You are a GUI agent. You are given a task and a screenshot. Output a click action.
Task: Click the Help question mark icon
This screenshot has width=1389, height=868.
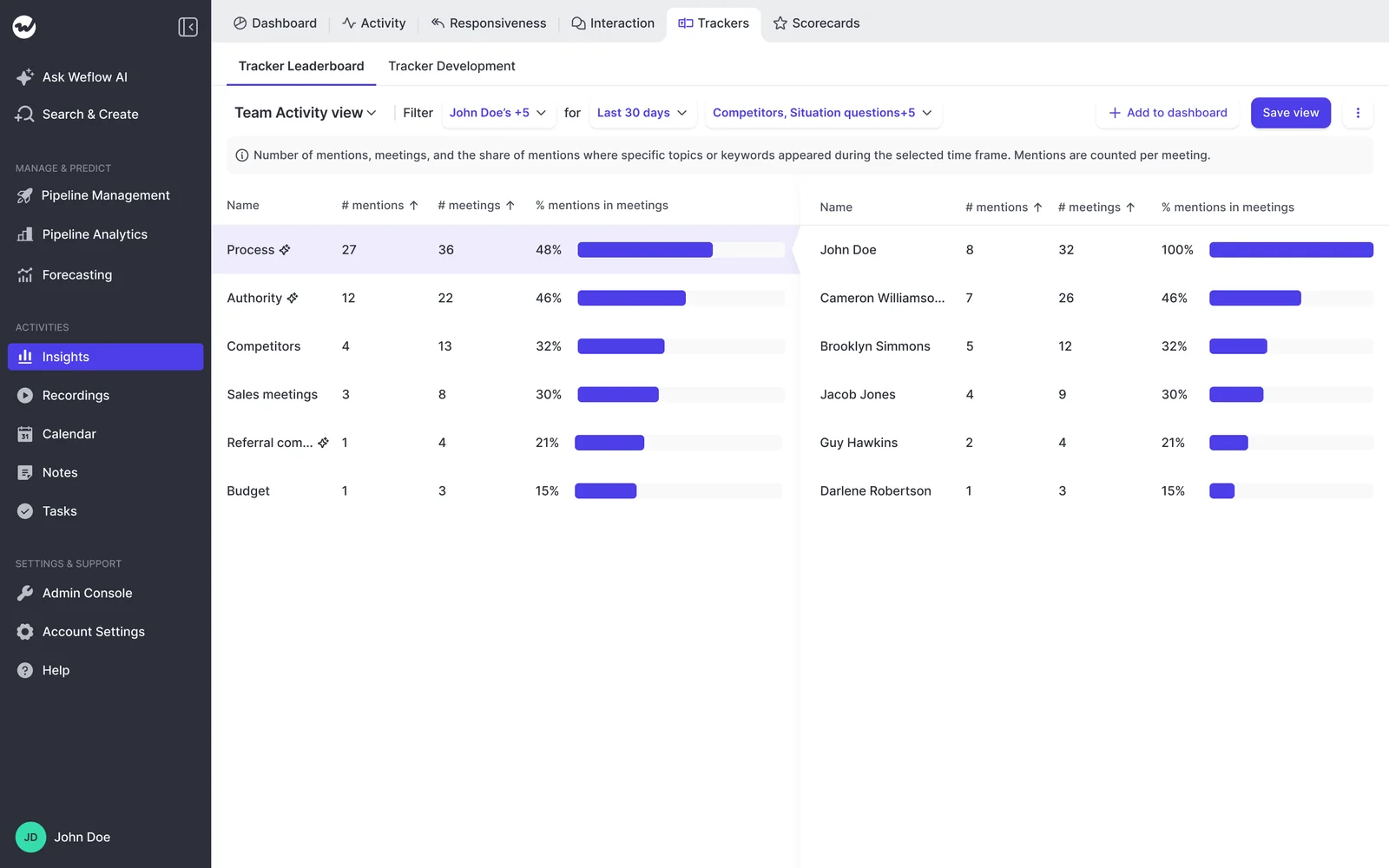pos(25,670)
